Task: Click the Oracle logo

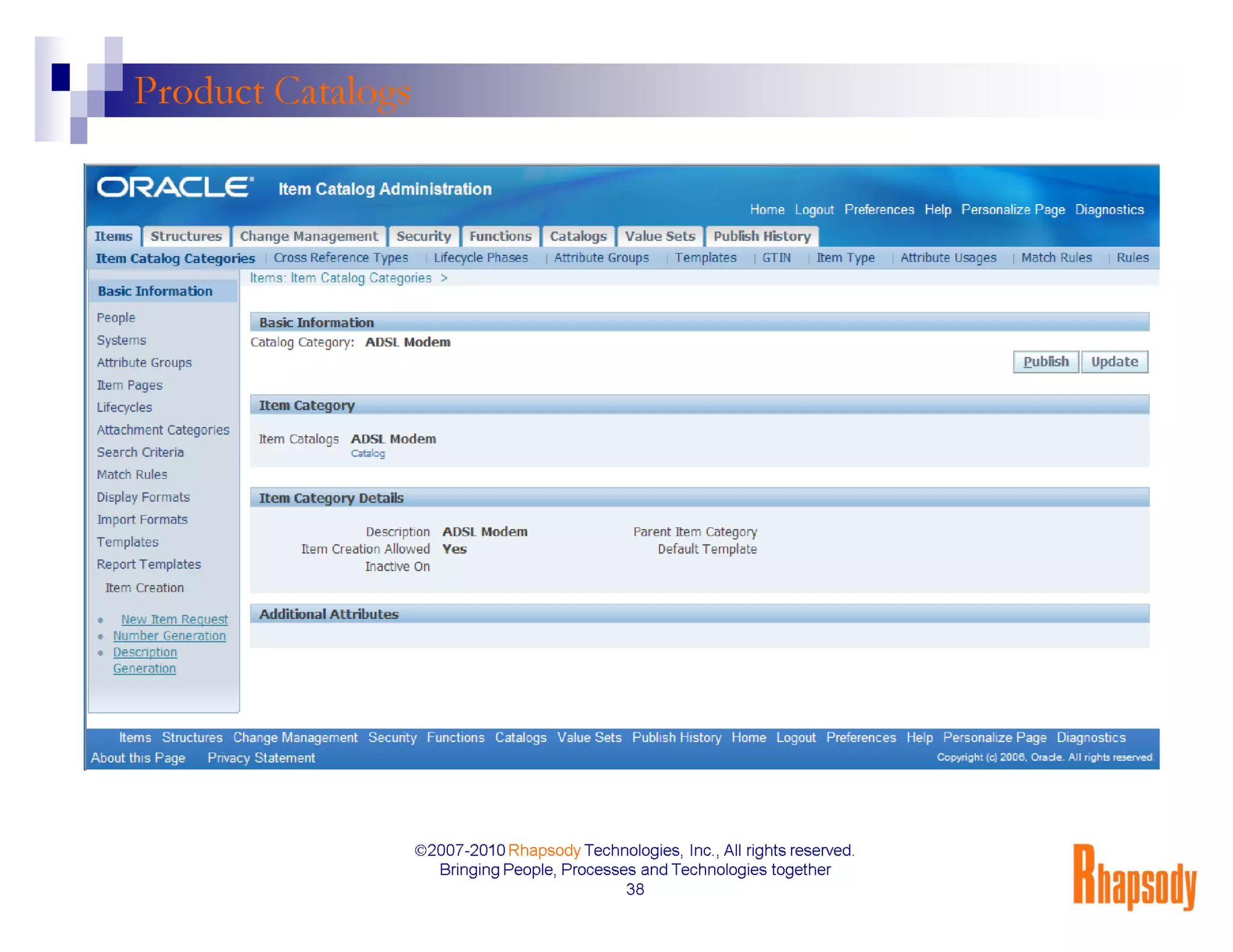Action: pos(175,187)
